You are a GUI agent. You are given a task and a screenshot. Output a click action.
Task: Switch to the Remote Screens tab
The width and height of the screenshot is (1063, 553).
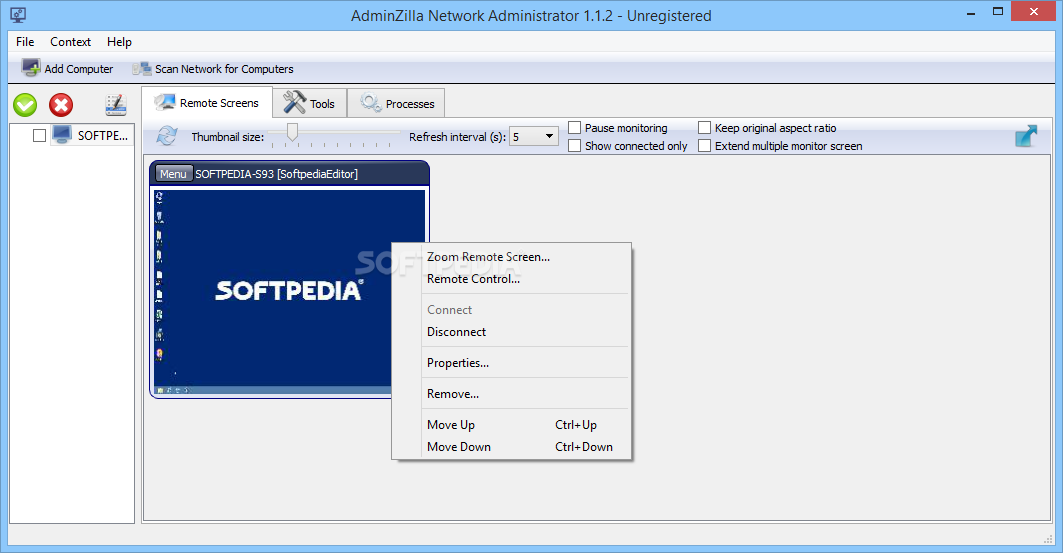point(207,102)
